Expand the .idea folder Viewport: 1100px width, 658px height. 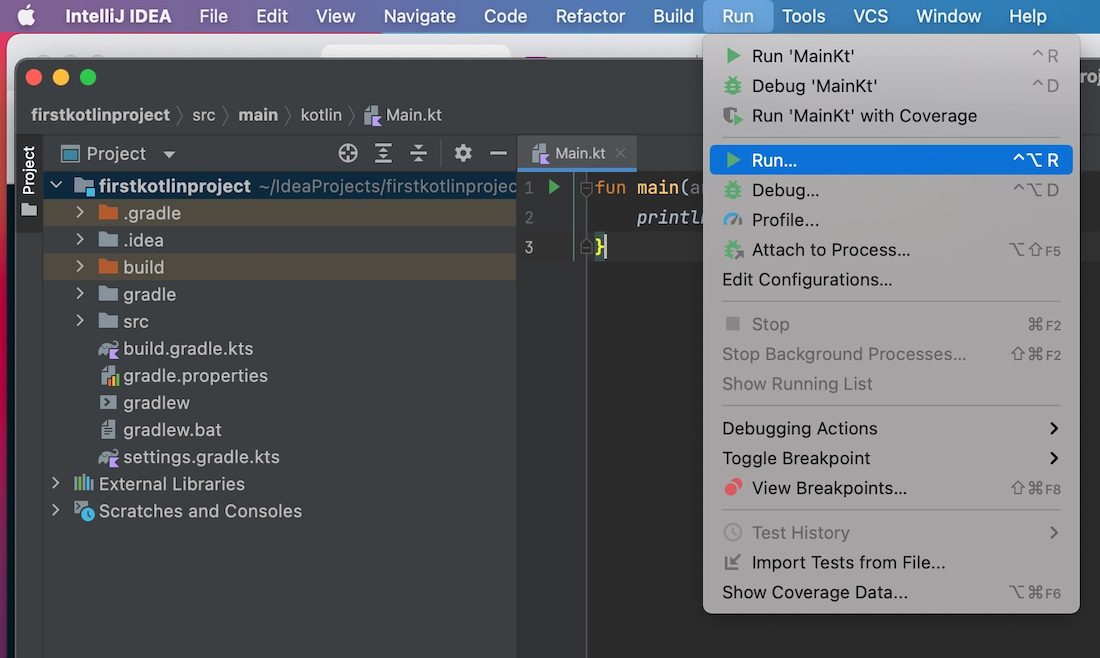(80, 239)
